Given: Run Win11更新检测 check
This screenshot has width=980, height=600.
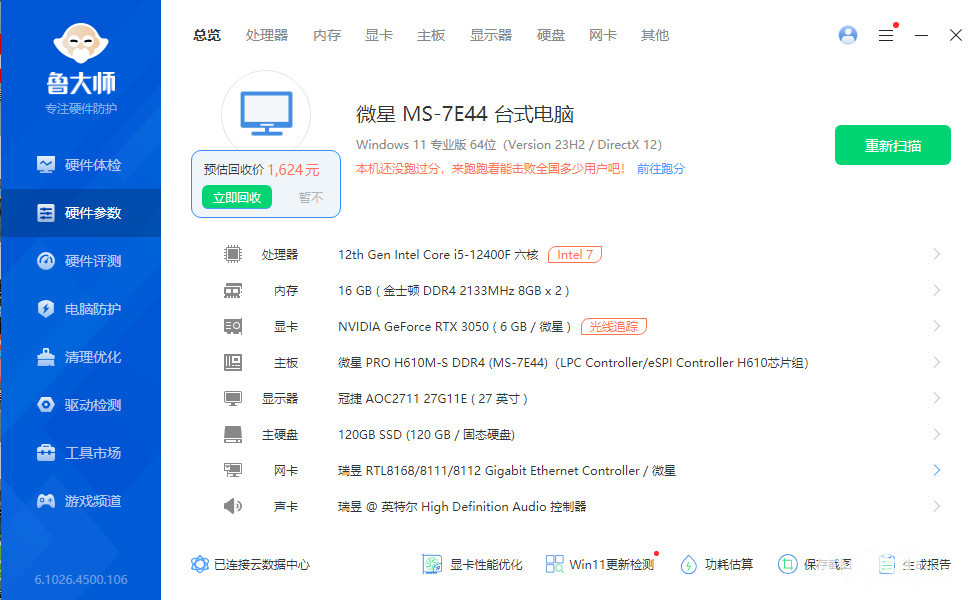Looking at the screenshot, I should [x=600, y=565].
